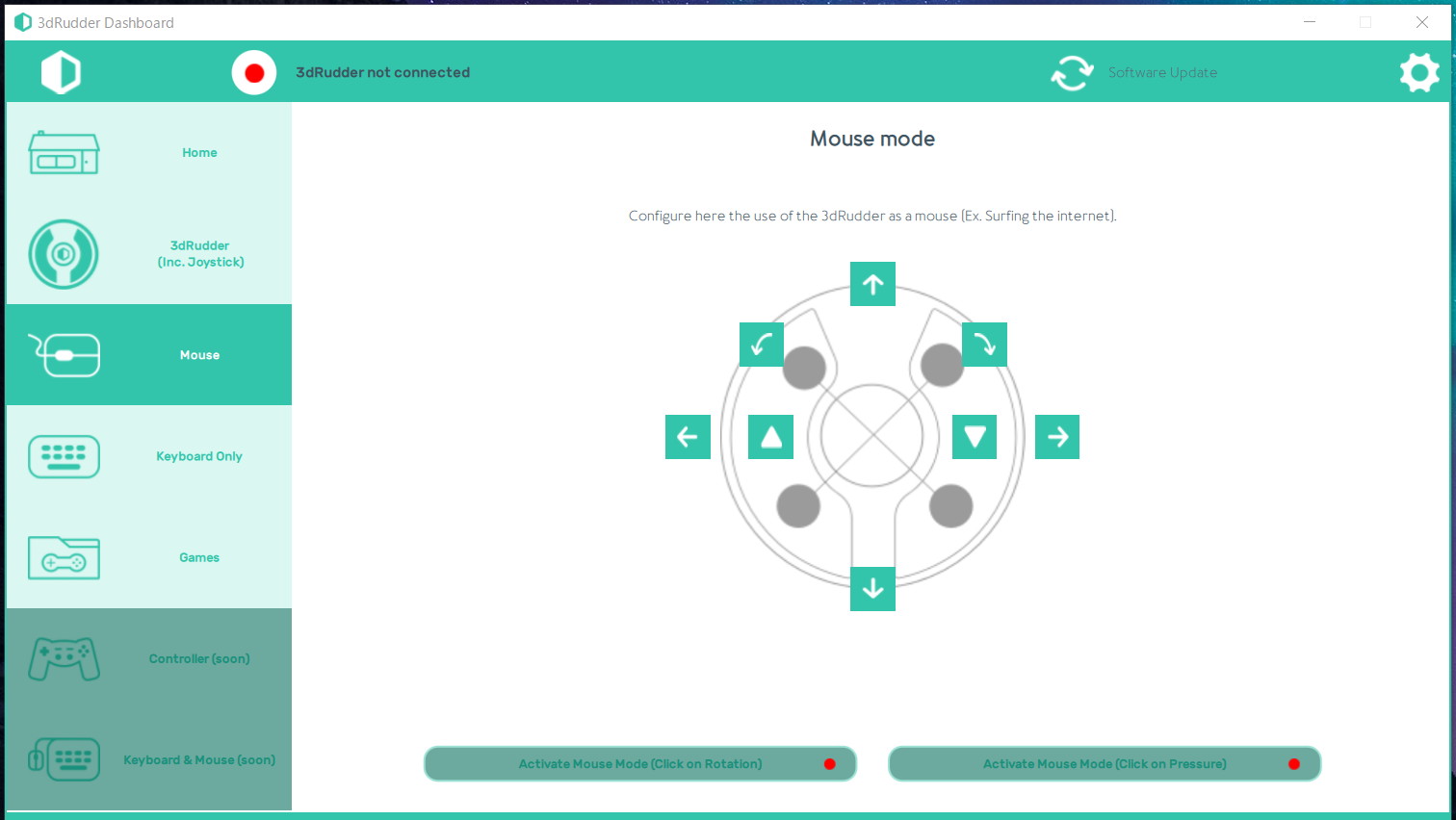Image resolution: width=1456 pixels, height=820 pixels.
Task: Click the right arrow beside the rudder
Action: tap(1057, 437)
